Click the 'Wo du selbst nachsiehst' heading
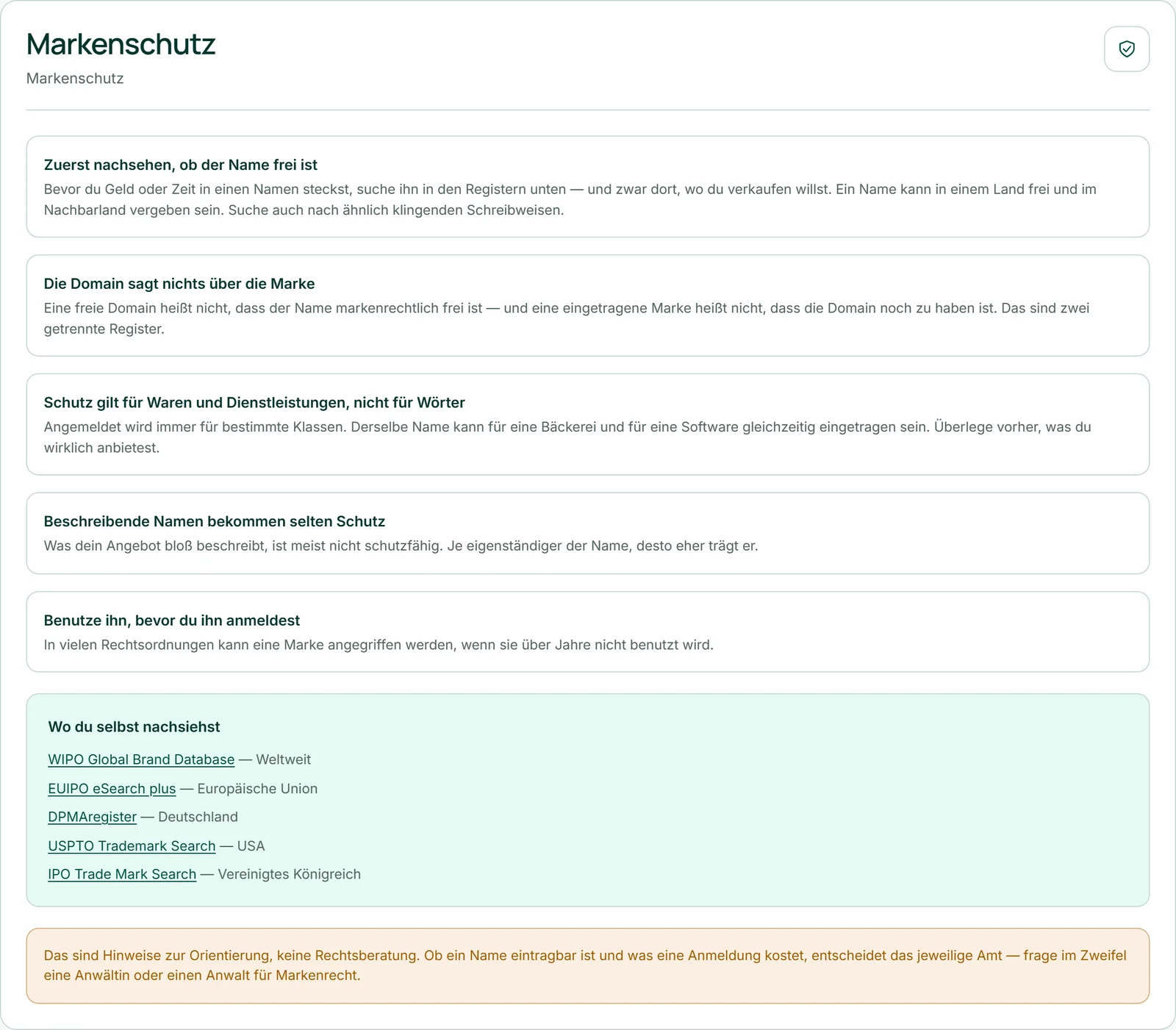Image resolution: width=1176 pixels, height=1030 pixels. tap(134, 727)
